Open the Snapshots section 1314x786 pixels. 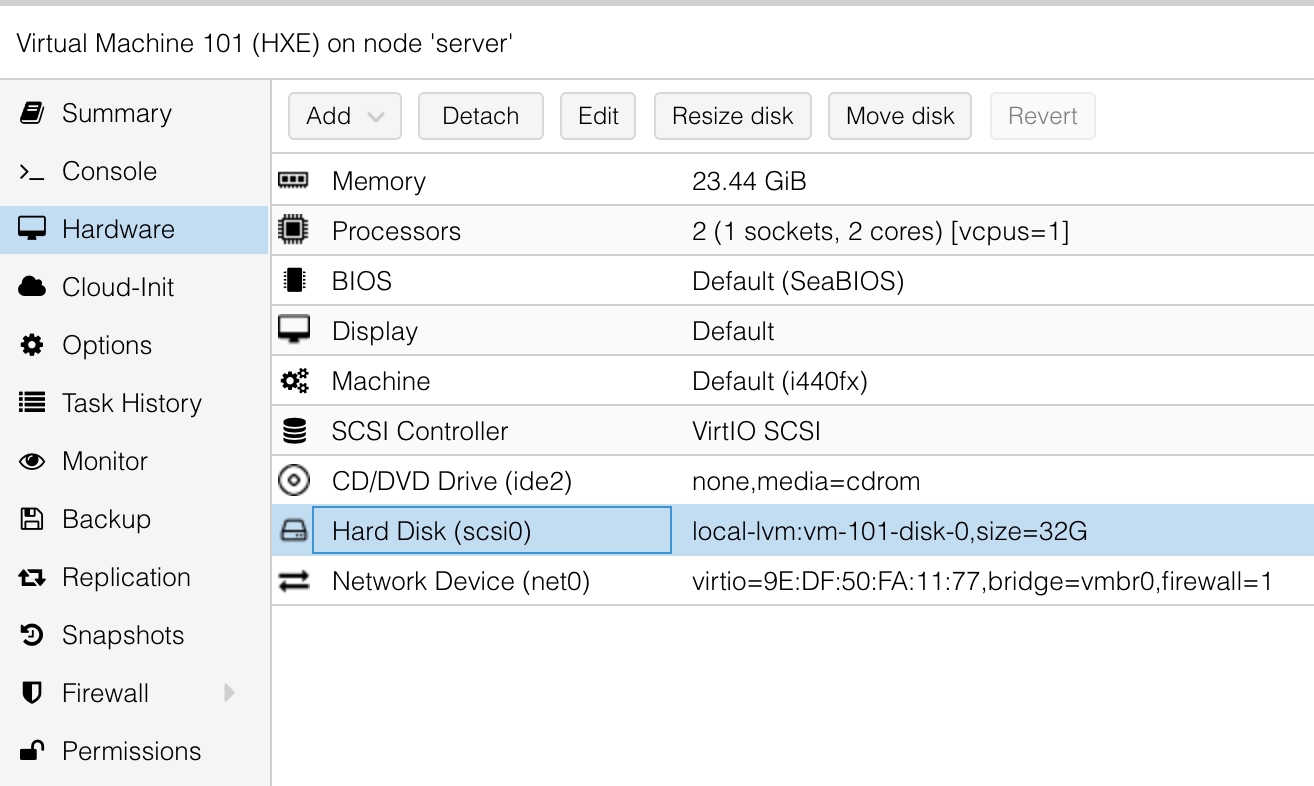coord(123,635)
